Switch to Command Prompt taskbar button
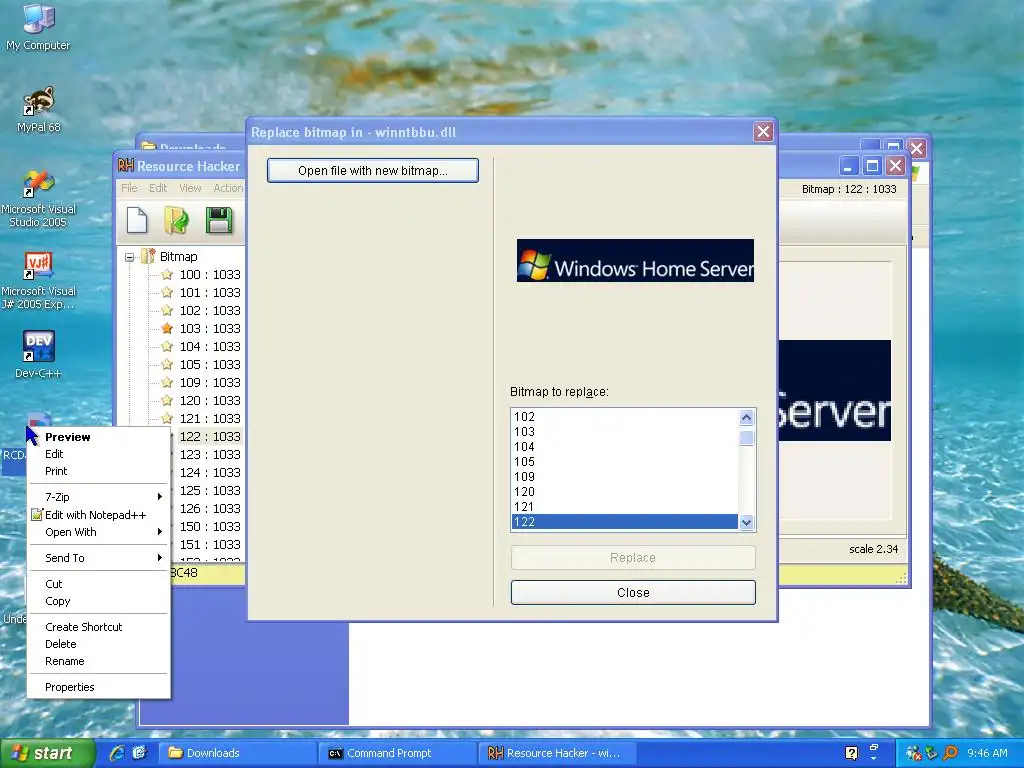This screenshot has width=1024, height=768. click(x=396, y=753)
